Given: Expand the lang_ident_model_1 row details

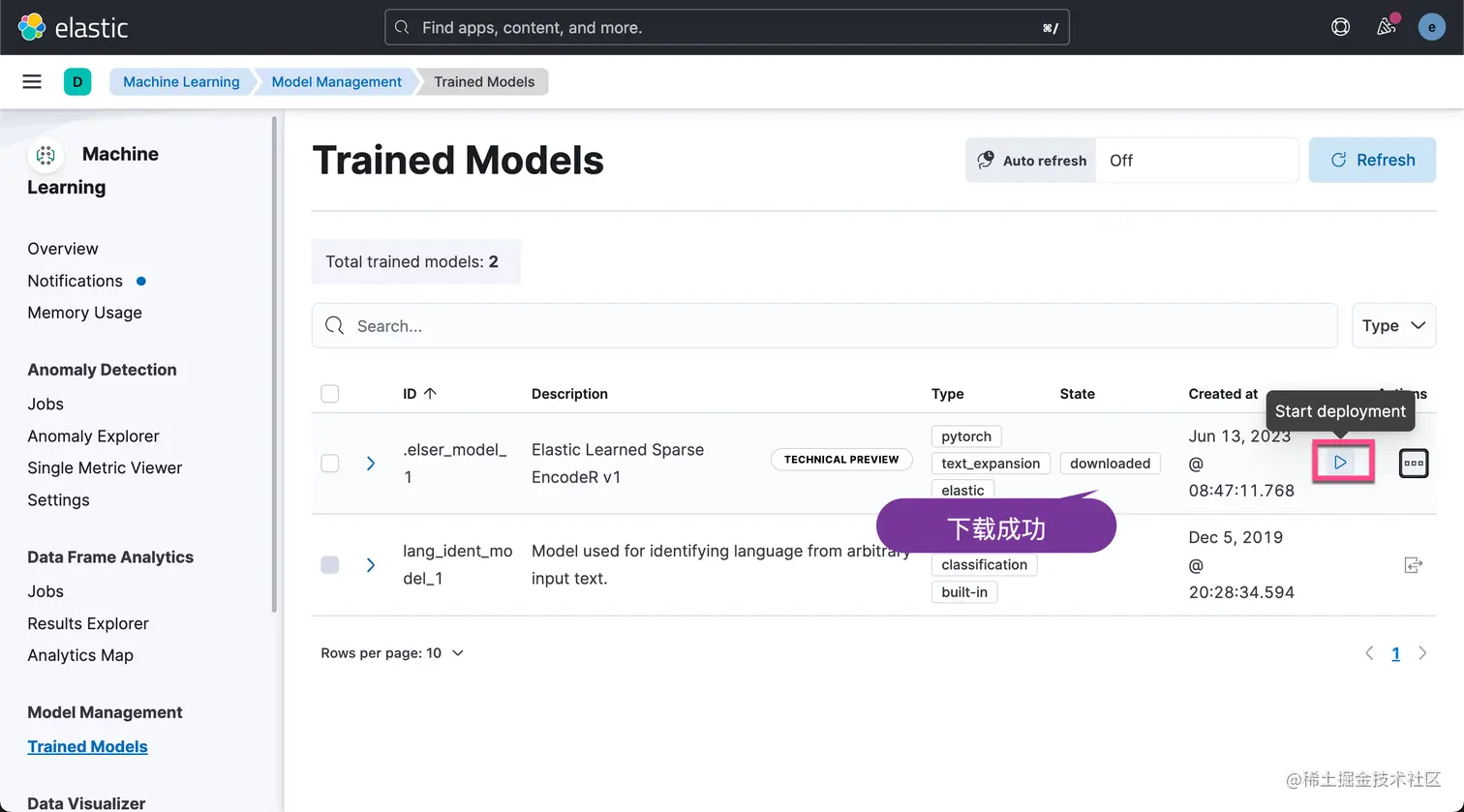Looking at the screenshot, I should [x=371, y=564].
